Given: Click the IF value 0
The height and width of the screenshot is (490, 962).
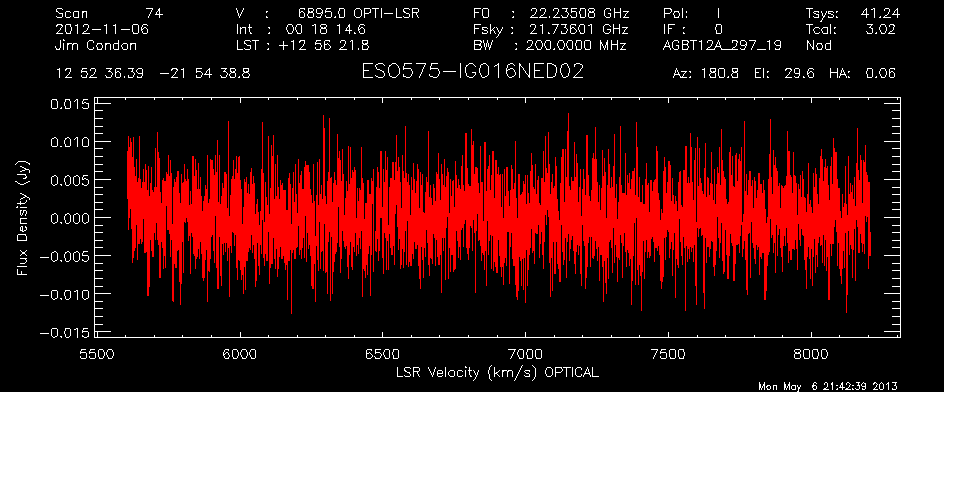Looking at the screenshot, I should click(718, 29).
